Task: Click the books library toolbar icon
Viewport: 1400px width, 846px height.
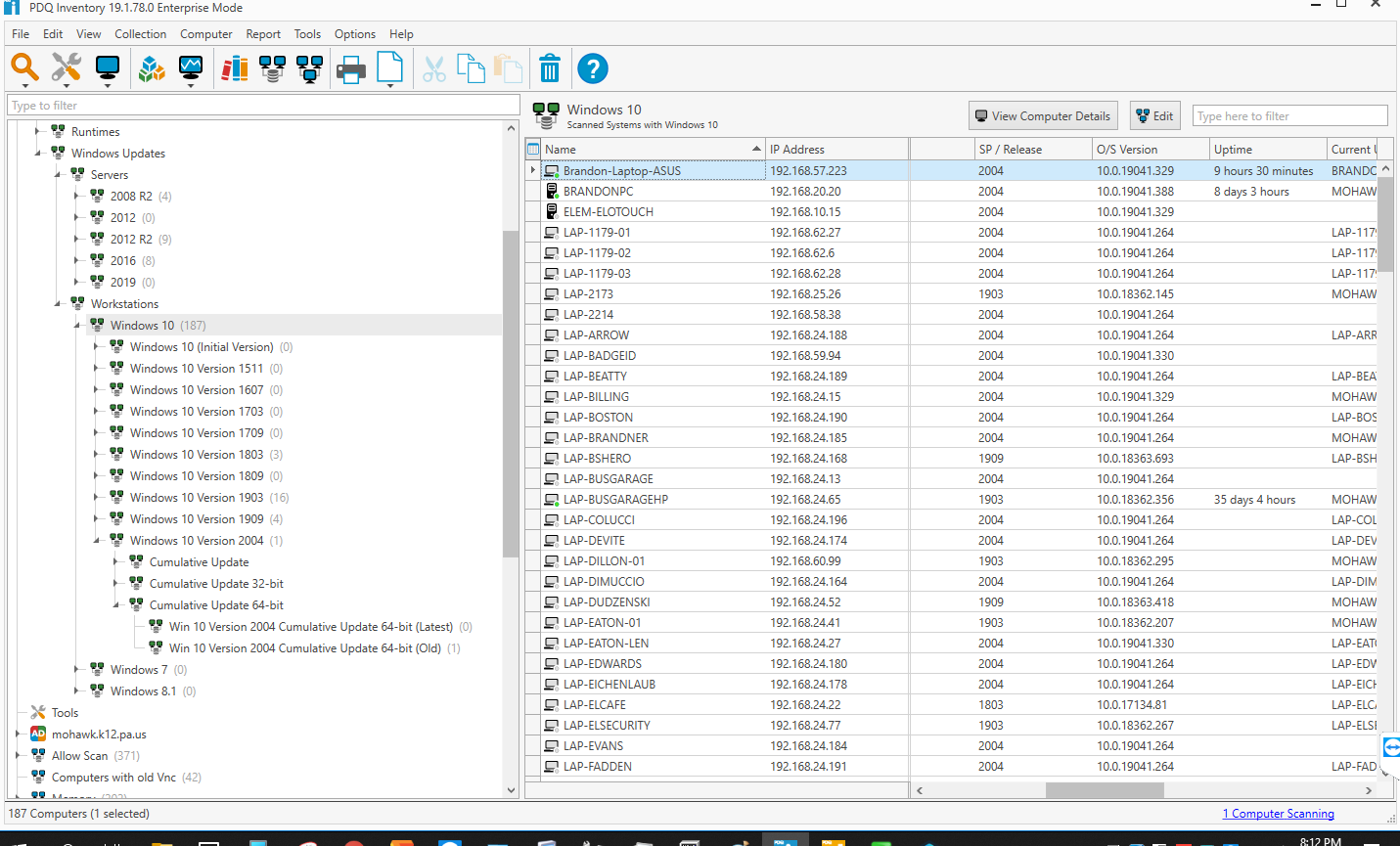Action: coord(235,68)
